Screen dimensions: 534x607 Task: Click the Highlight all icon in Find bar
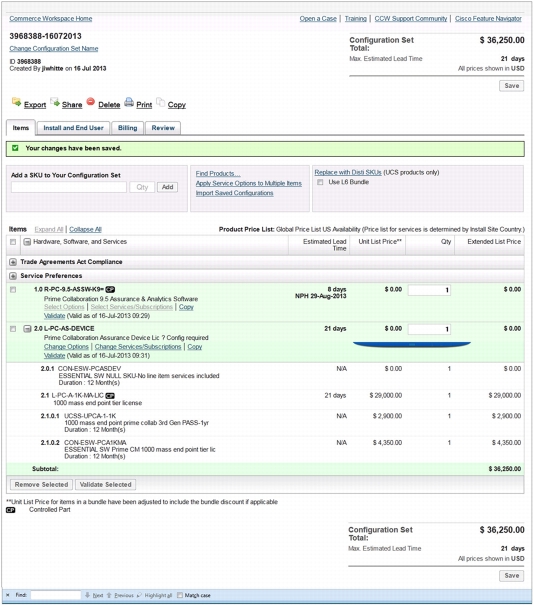[139, 595]
